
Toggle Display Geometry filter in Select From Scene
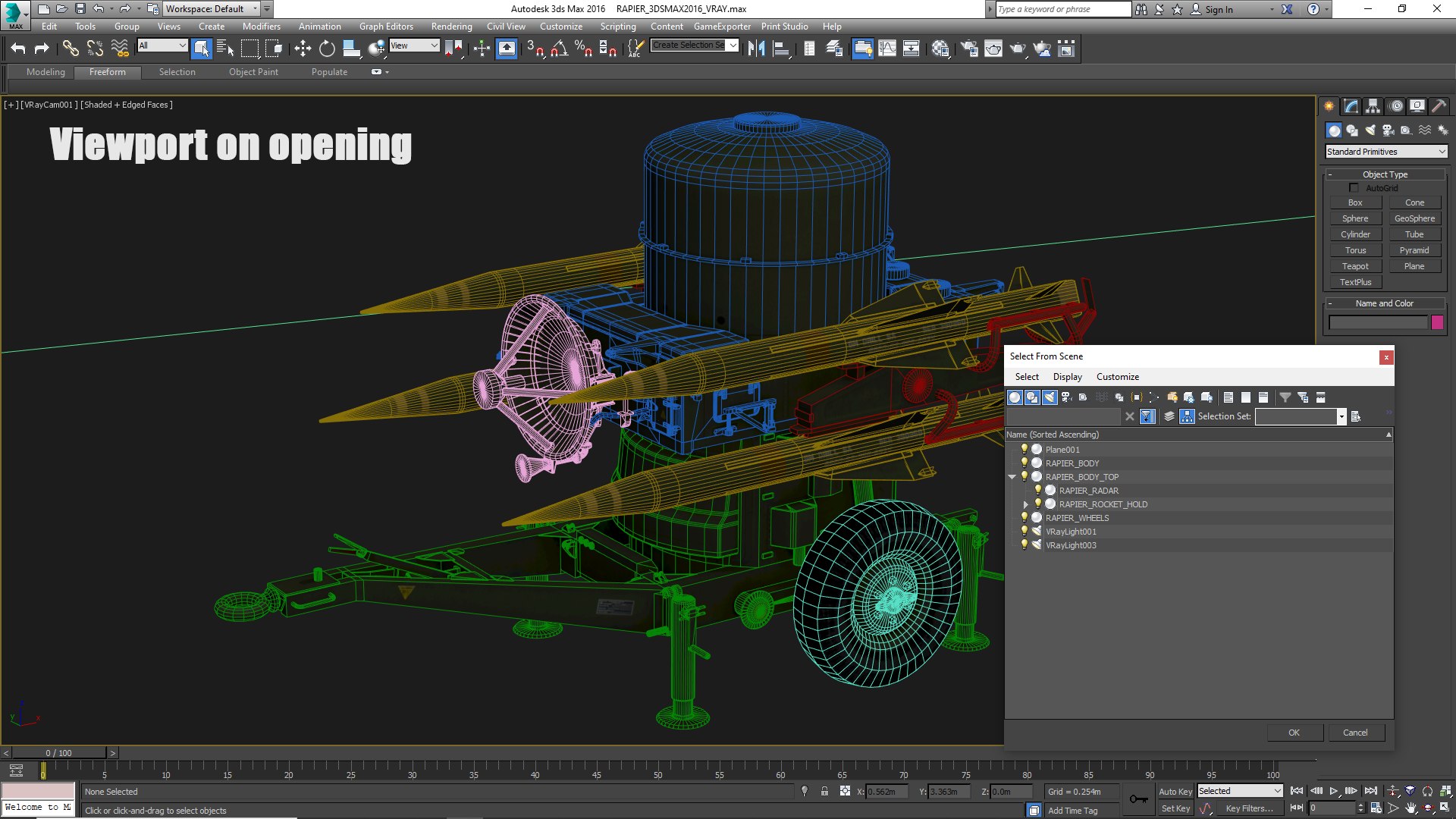click(1015, 397)
